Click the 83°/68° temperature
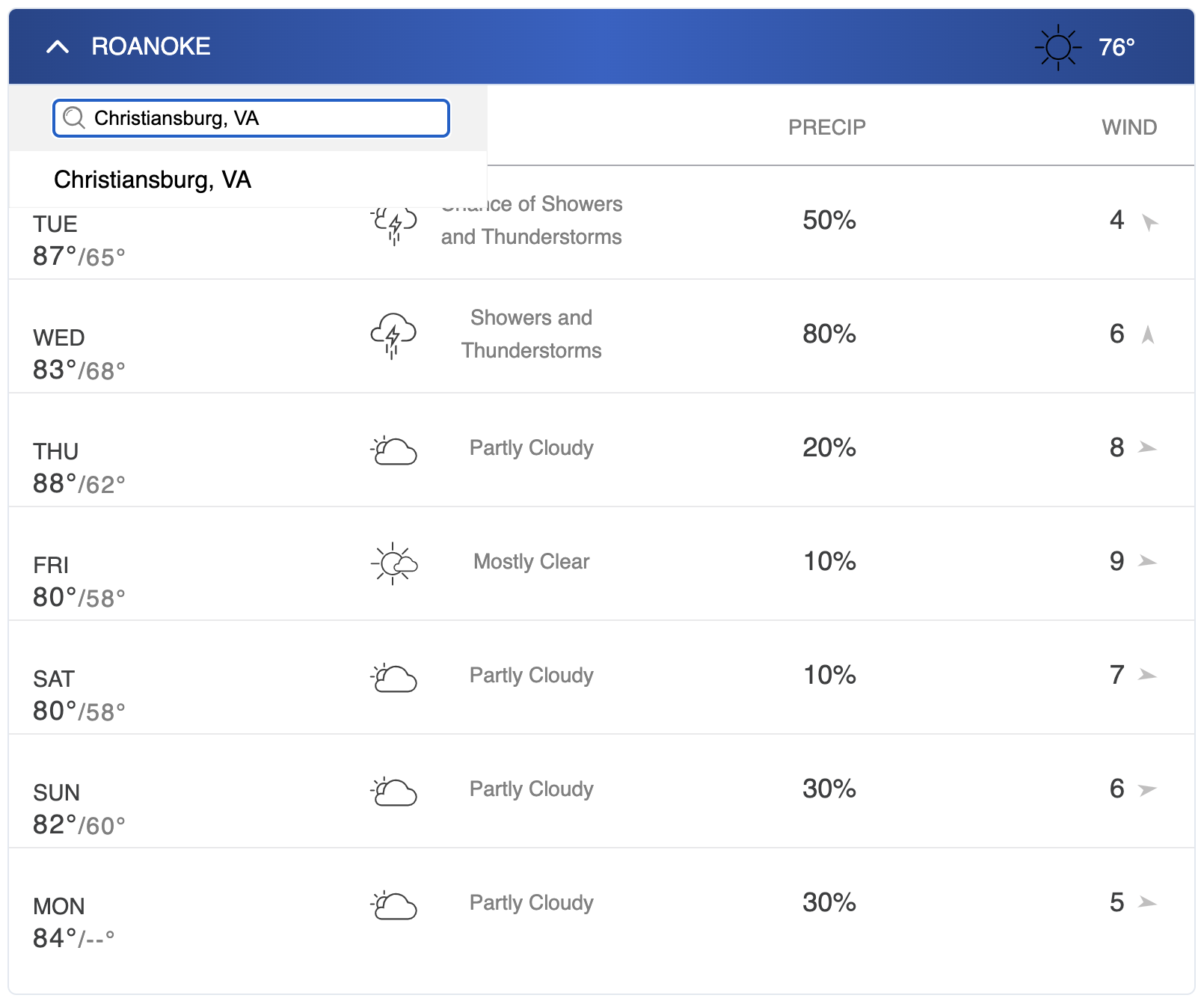This screenshot has width=1204, height=1004. 79,370
